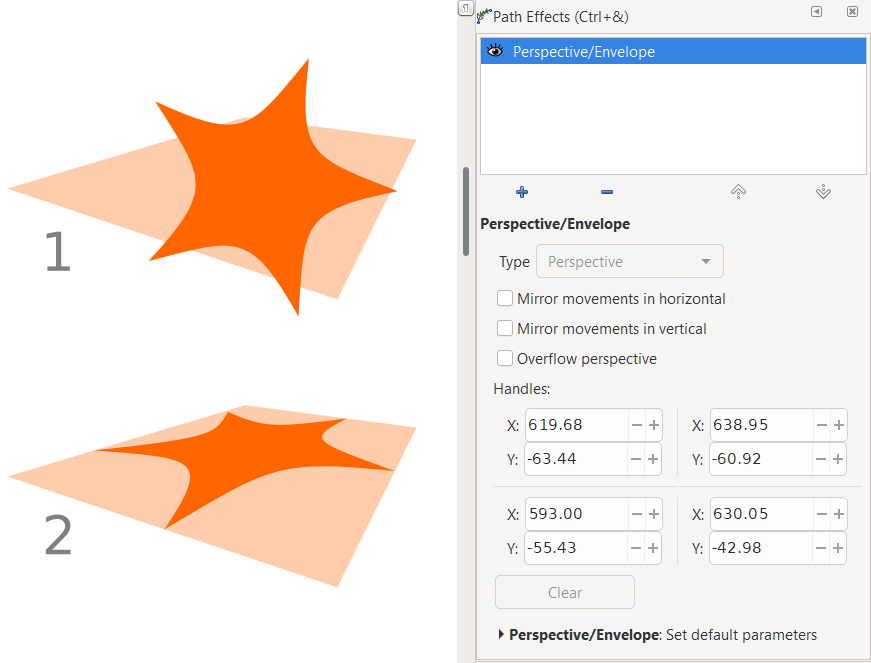Move the path effect down
The image size is (871, 663).
823,192
